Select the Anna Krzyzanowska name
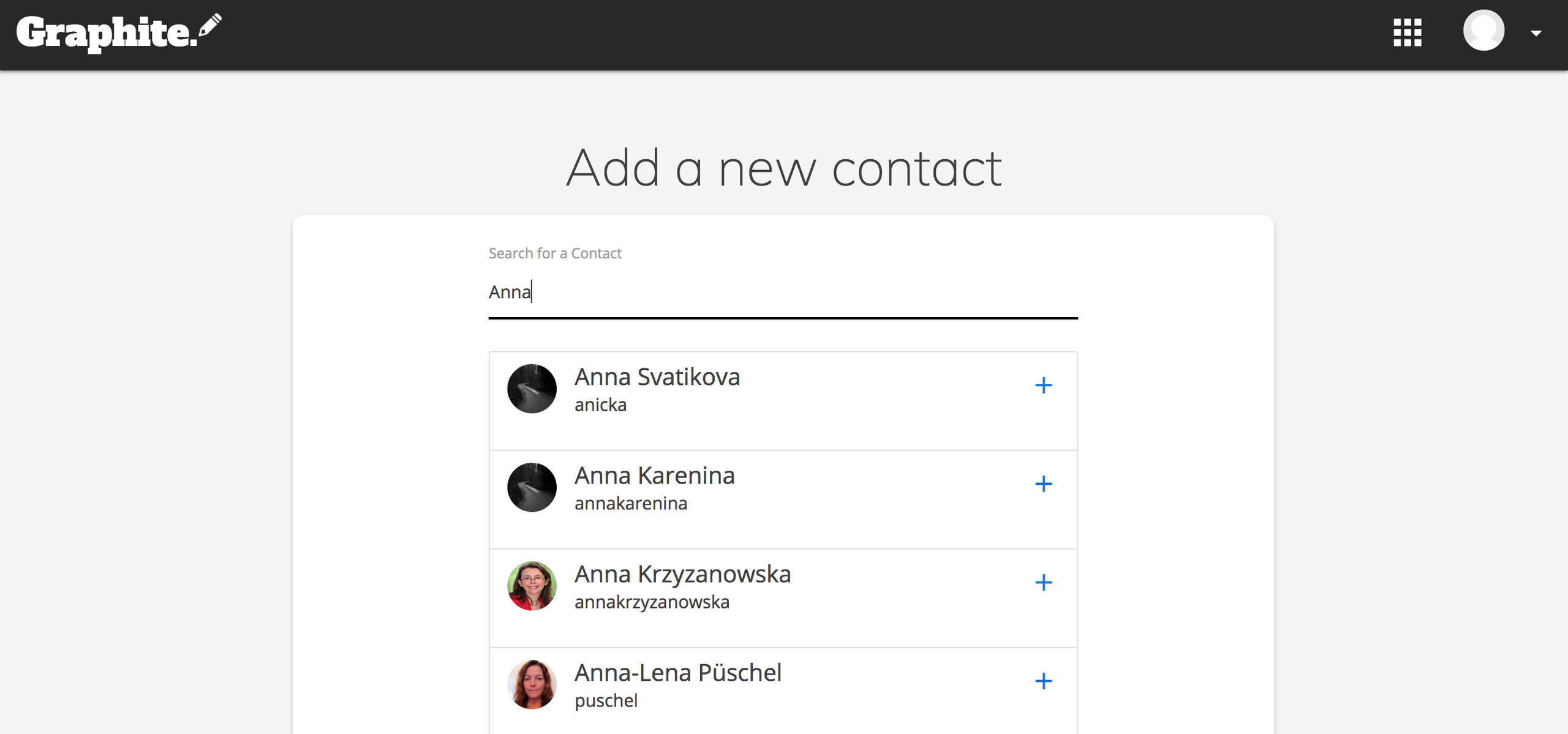Image resolution: width=1568 pixels, height=734 pixels. point(682,574)
